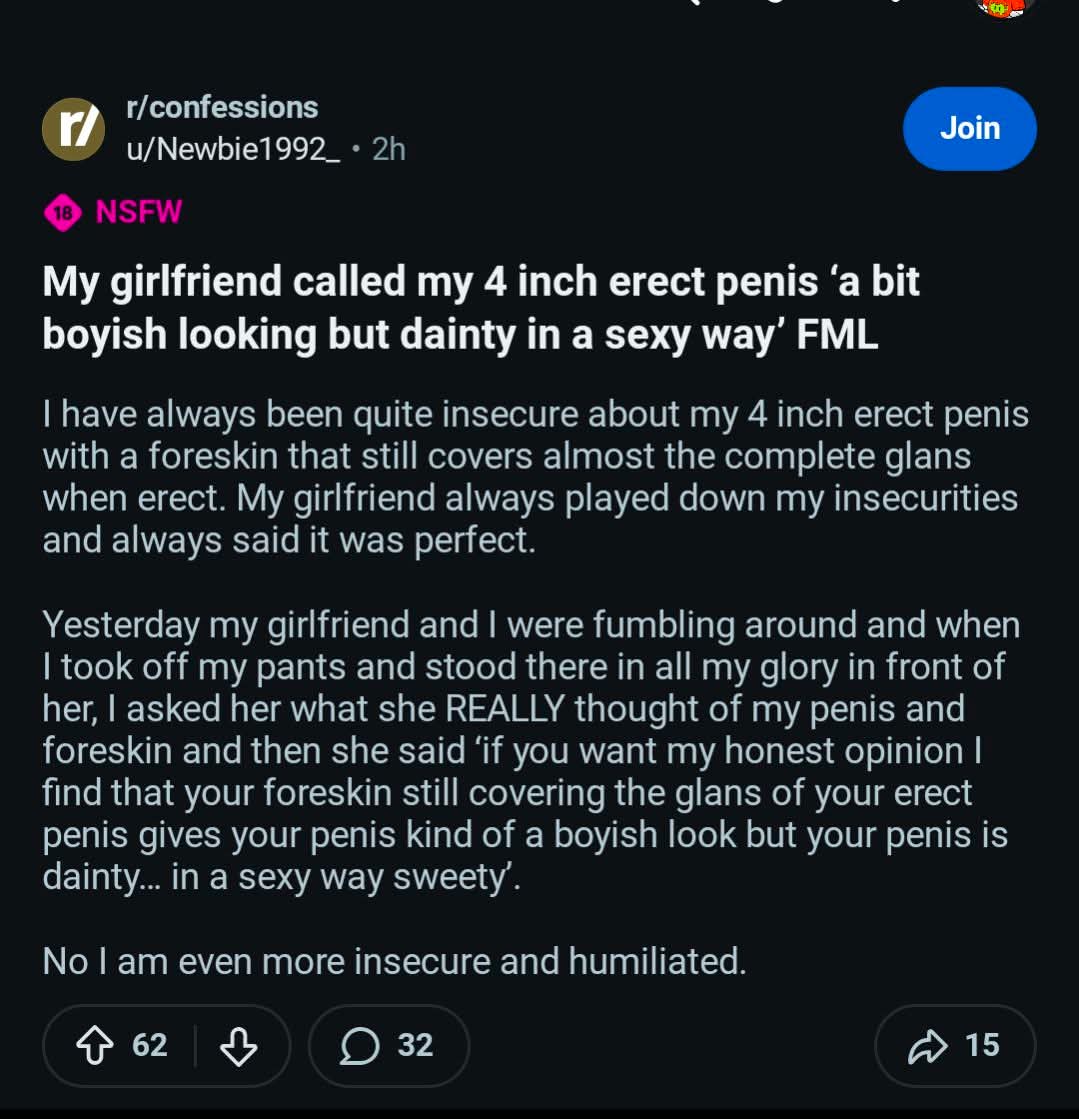1079x1119 pixels.
Task: Tap the 62 upvote count
Action: [150, 1046]
